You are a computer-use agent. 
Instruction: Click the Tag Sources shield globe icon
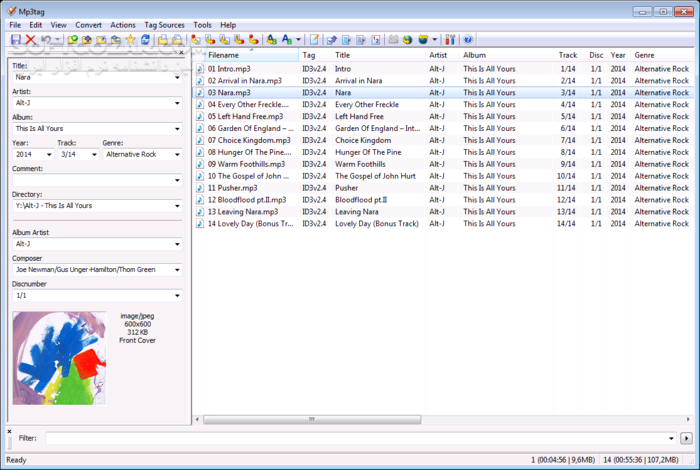click(423, 40)
